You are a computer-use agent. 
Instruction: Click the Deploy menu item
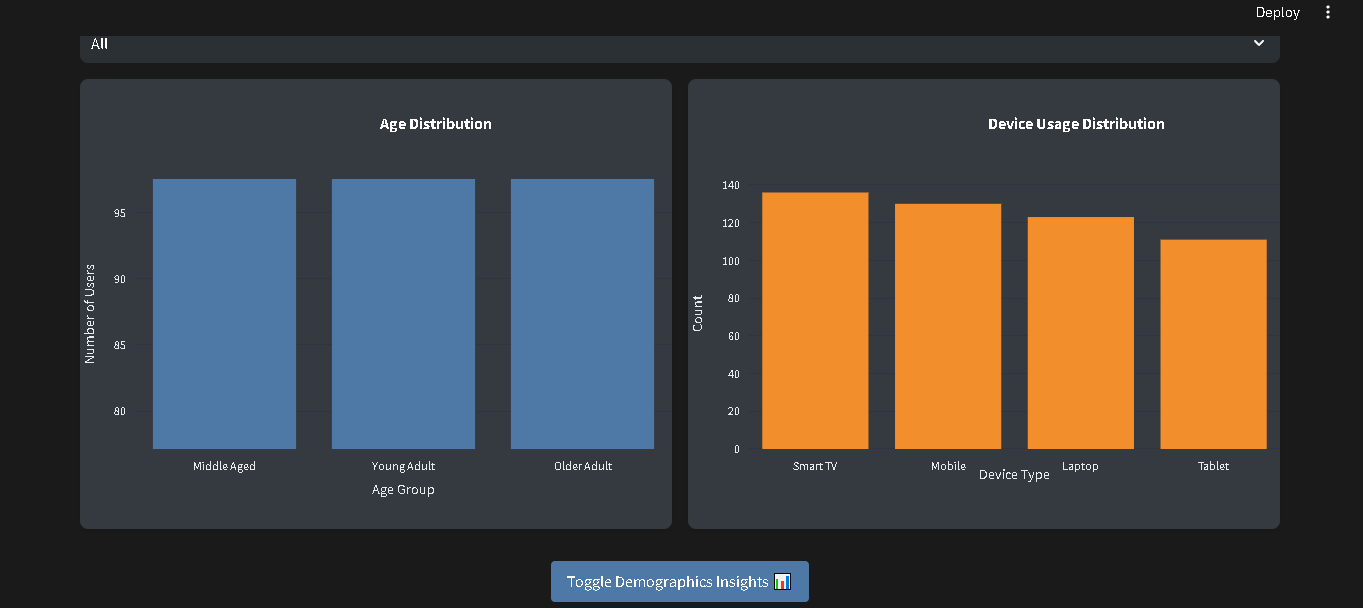pyautogui.click(x=1277, y=12)
